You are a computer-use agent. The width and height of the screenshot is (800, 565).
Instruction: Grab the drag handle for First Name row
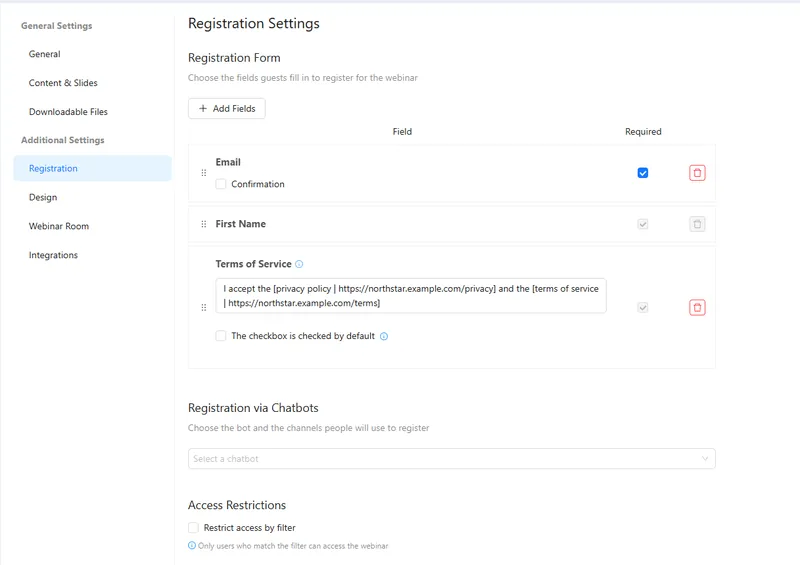click(x=204, y=224)
